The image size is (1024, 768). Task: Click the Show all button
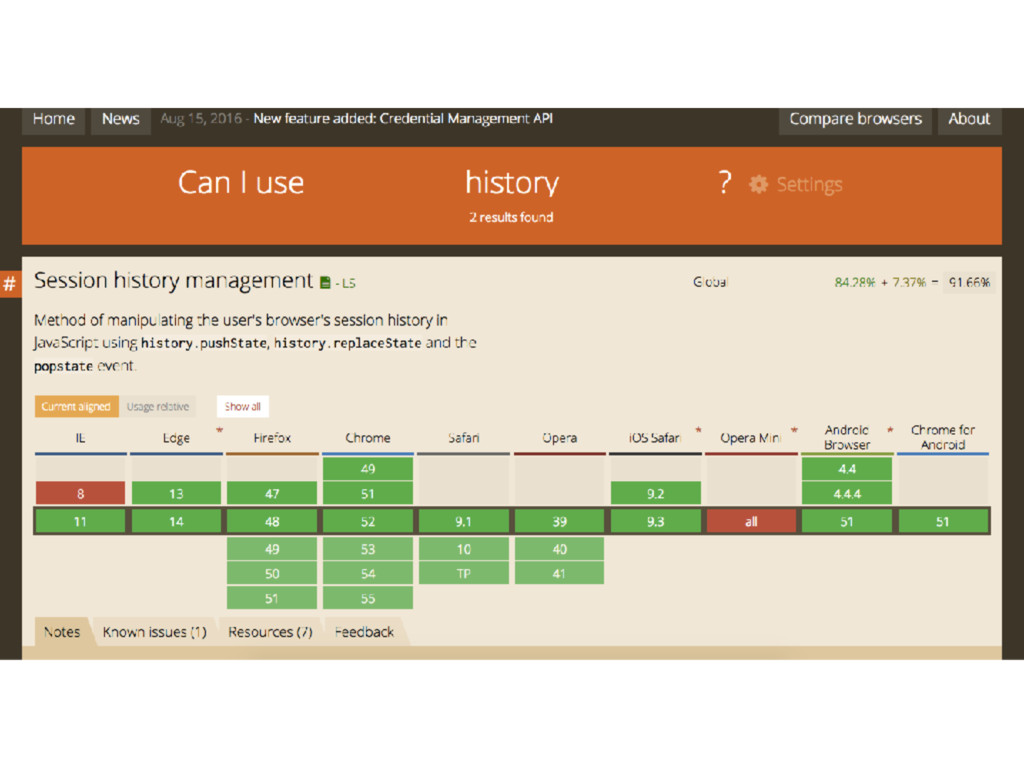[x=242, y=406]
